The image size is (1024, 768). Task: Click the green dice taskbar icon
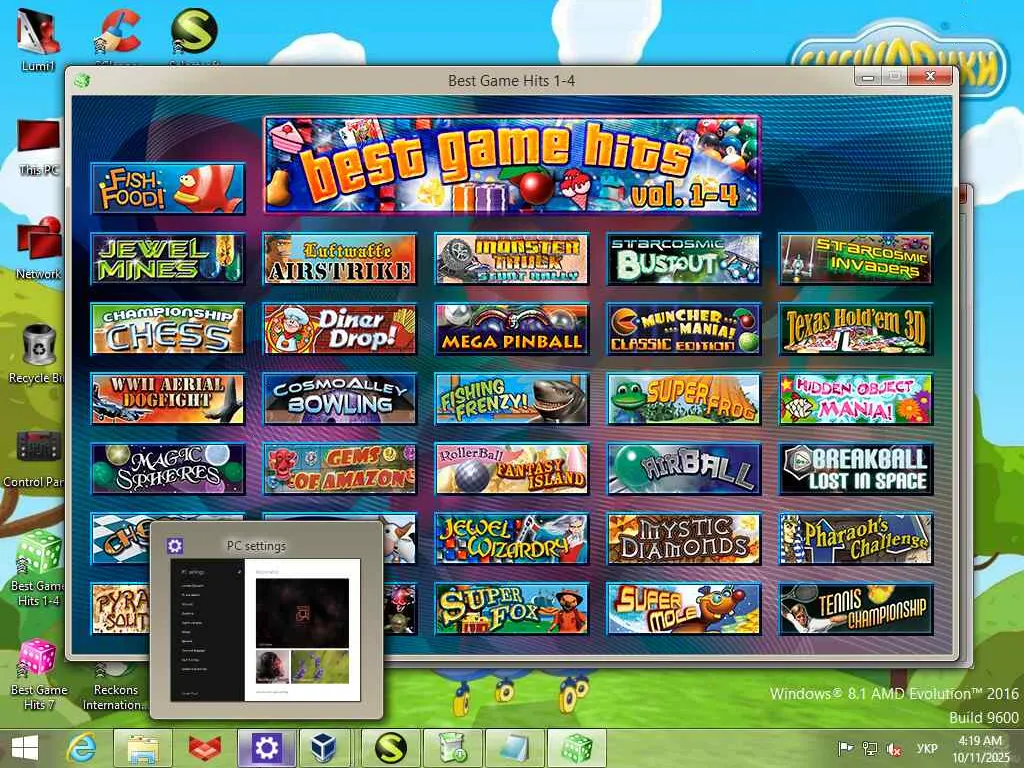[x=576, y=748]
